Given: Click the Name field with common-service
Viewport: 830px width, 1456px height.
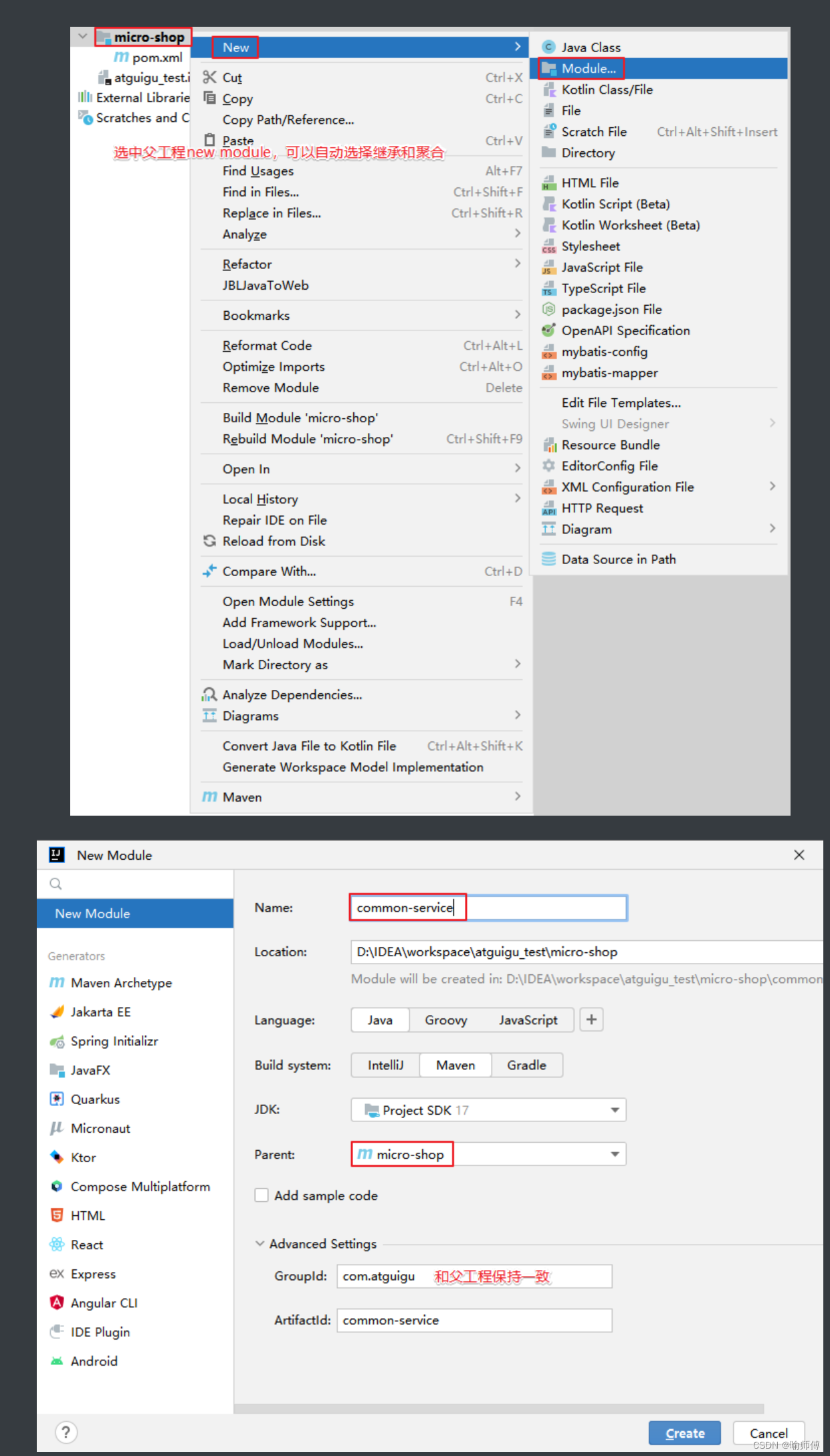Looking at the screenshot, I should 488,908.
